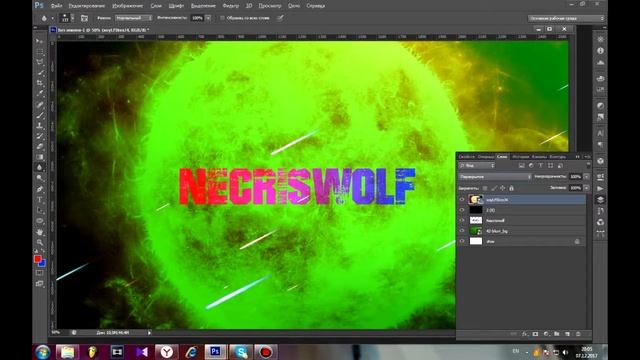Toggle visibility of the black thumbnail layer
640x360 pixels.
tap(462, 210)
